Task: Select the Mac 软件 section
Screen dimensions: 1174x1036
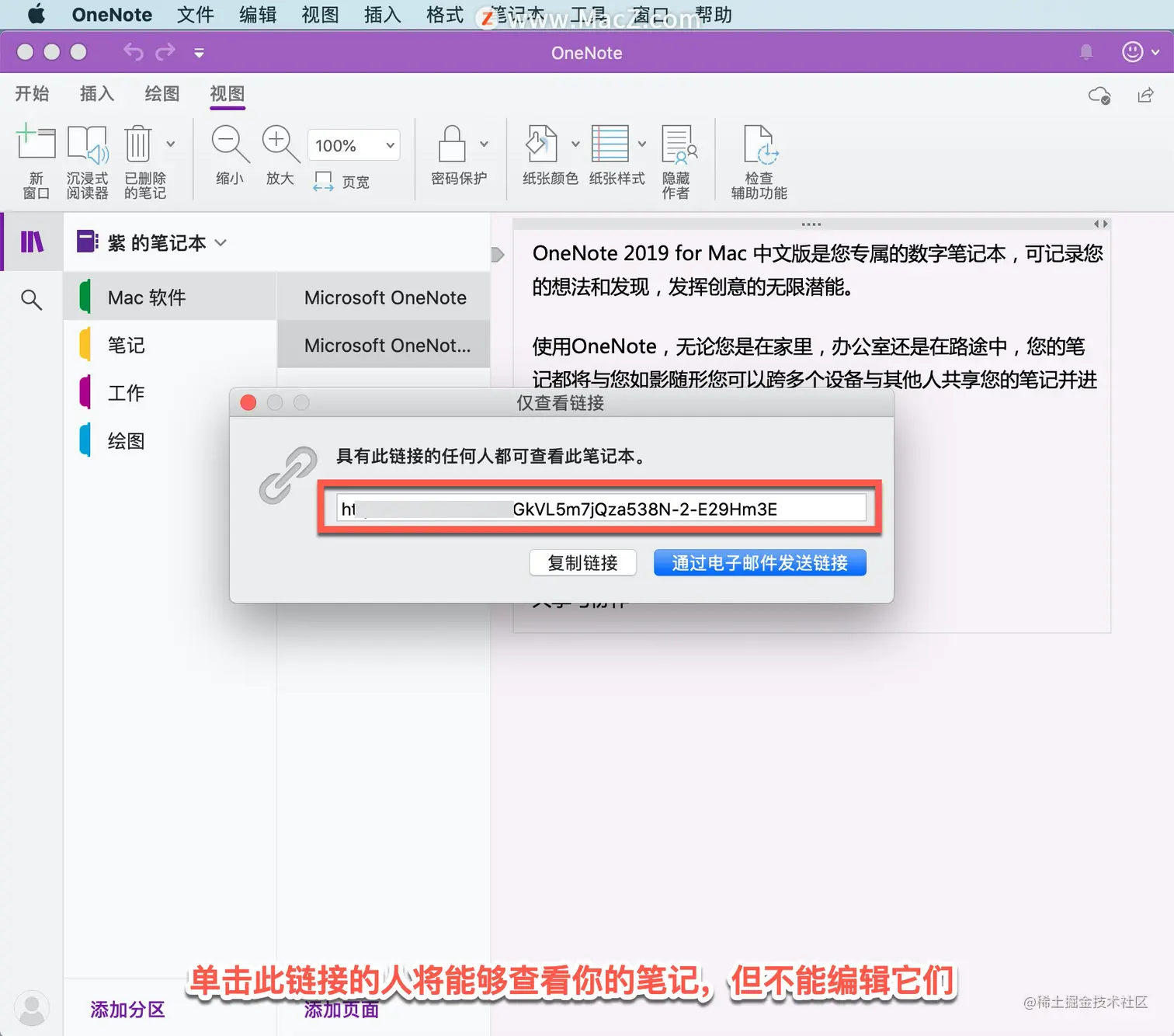Action: (170, 297)
